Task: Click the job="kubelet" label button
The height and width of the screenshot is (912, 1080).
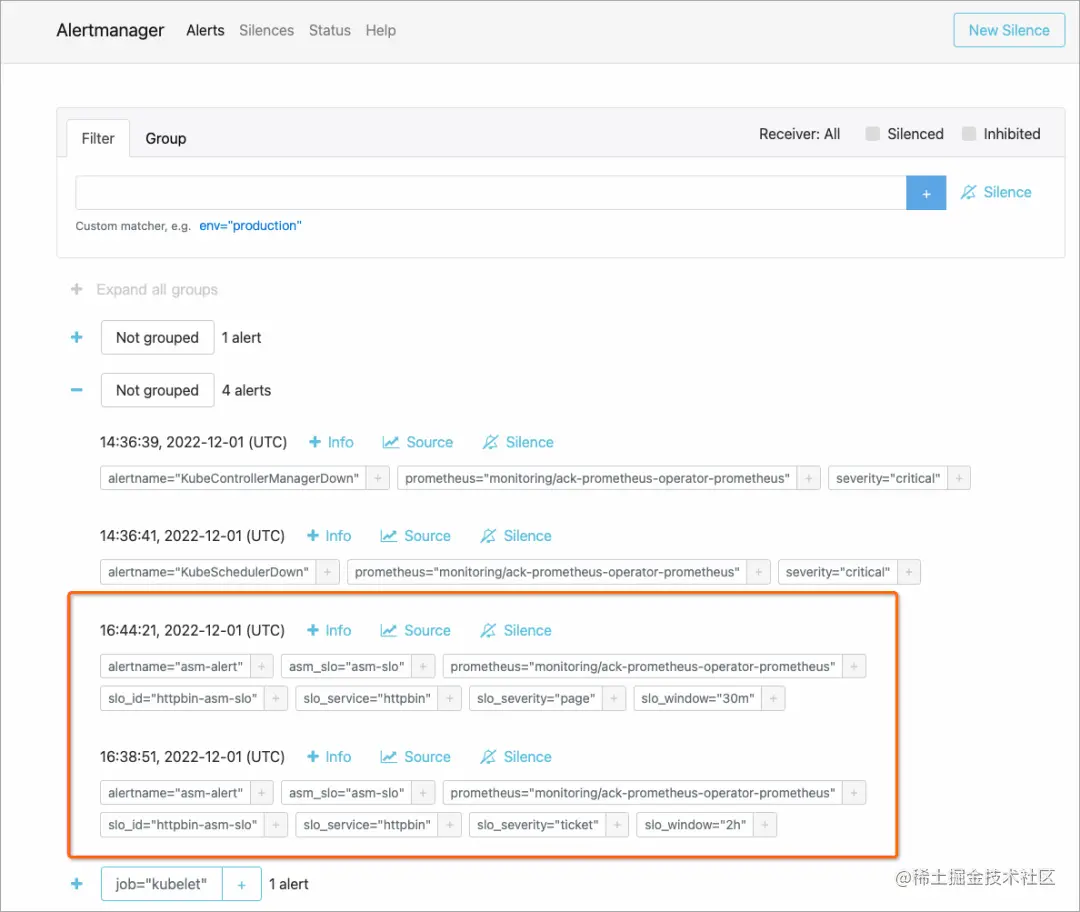Action: click(x=161, y=884)
